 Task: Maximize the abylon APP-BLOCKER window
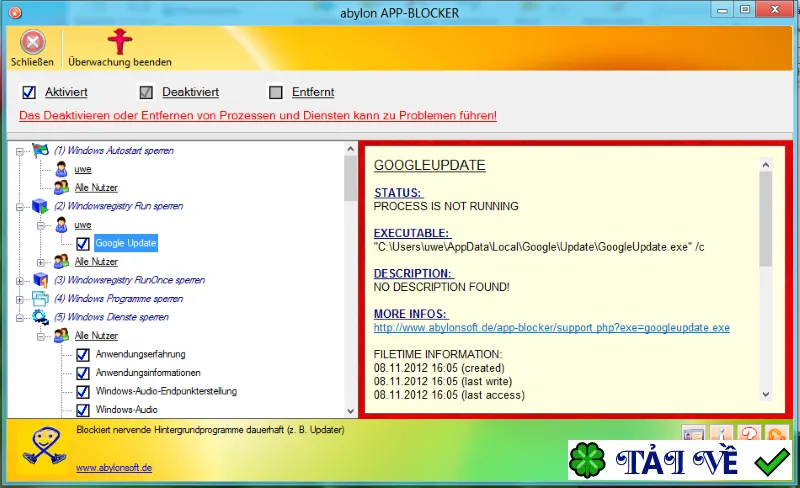[745, 9]
